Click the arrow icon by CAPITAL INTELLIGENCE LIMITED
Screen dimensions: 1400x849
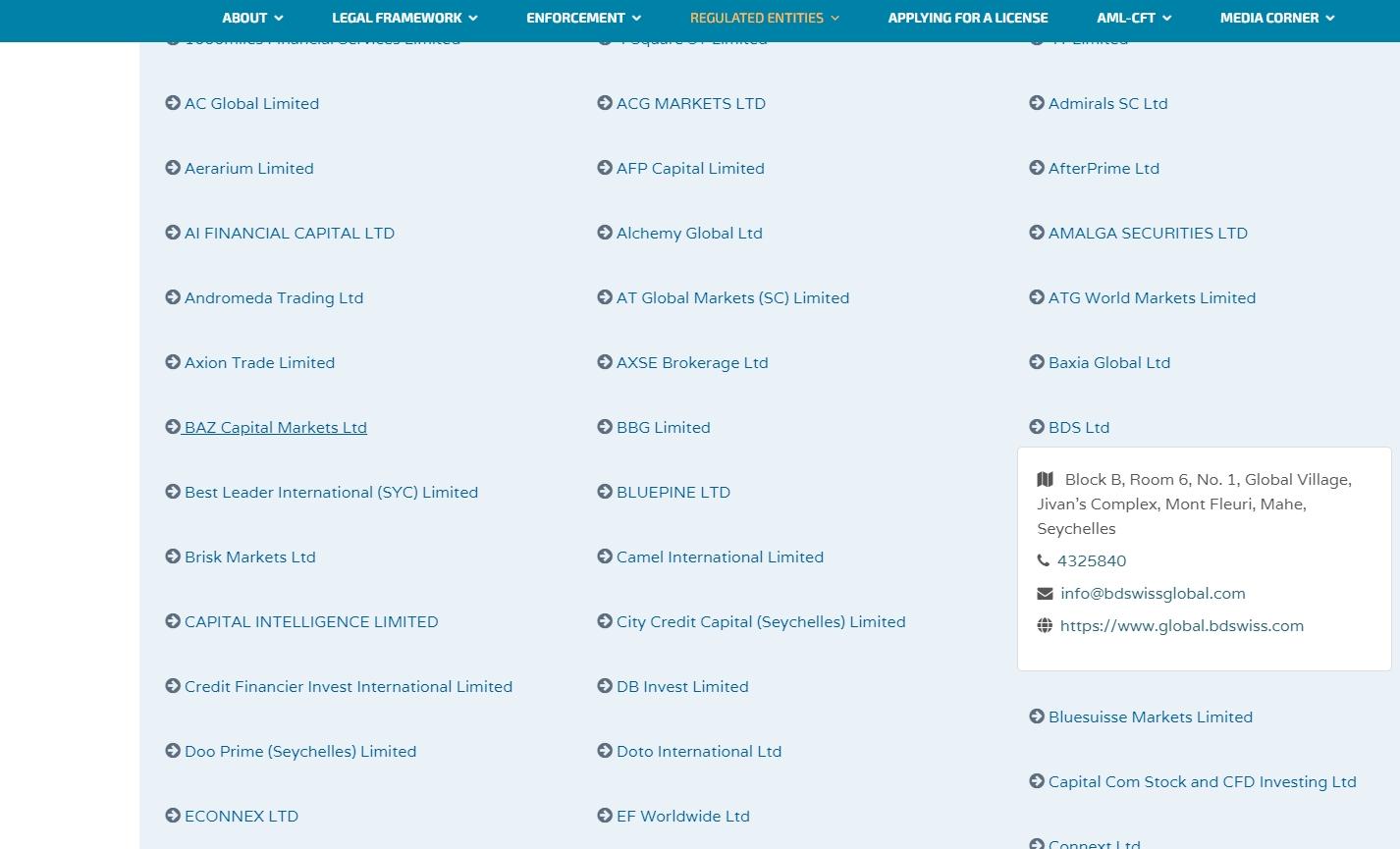[x=173, y=621]
